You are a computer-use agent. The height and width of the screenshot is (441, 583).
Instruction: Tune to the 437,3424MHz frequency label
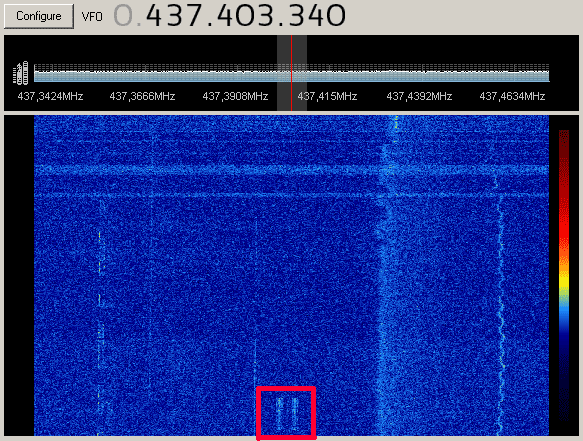(x=50, y=96)
